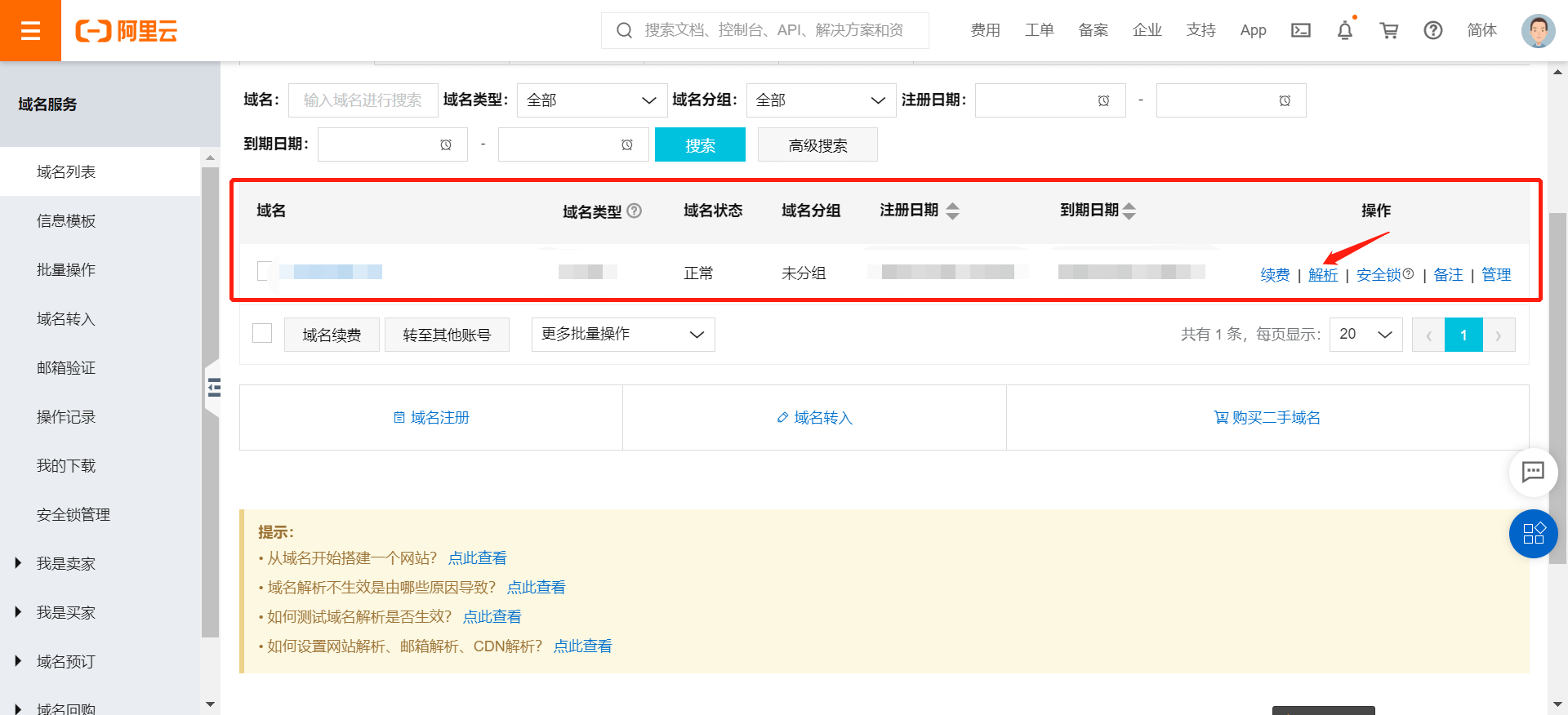Expand the 更多批量操作 dropdown
This screenshot has height=715, width=1568.
[622, 335]
